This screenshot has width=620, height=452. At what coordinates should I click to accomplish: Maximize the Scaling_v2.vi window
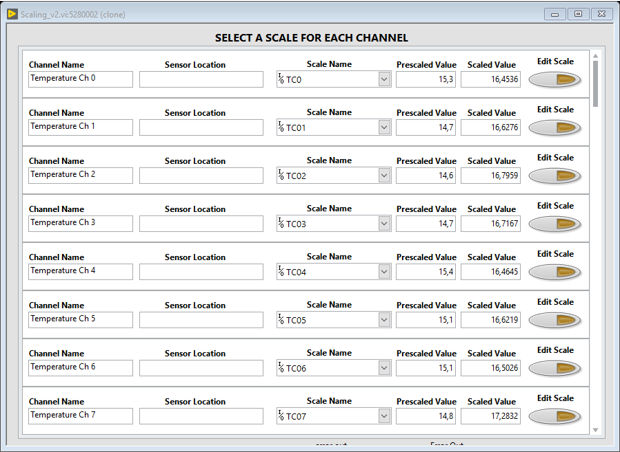(578, 14)
